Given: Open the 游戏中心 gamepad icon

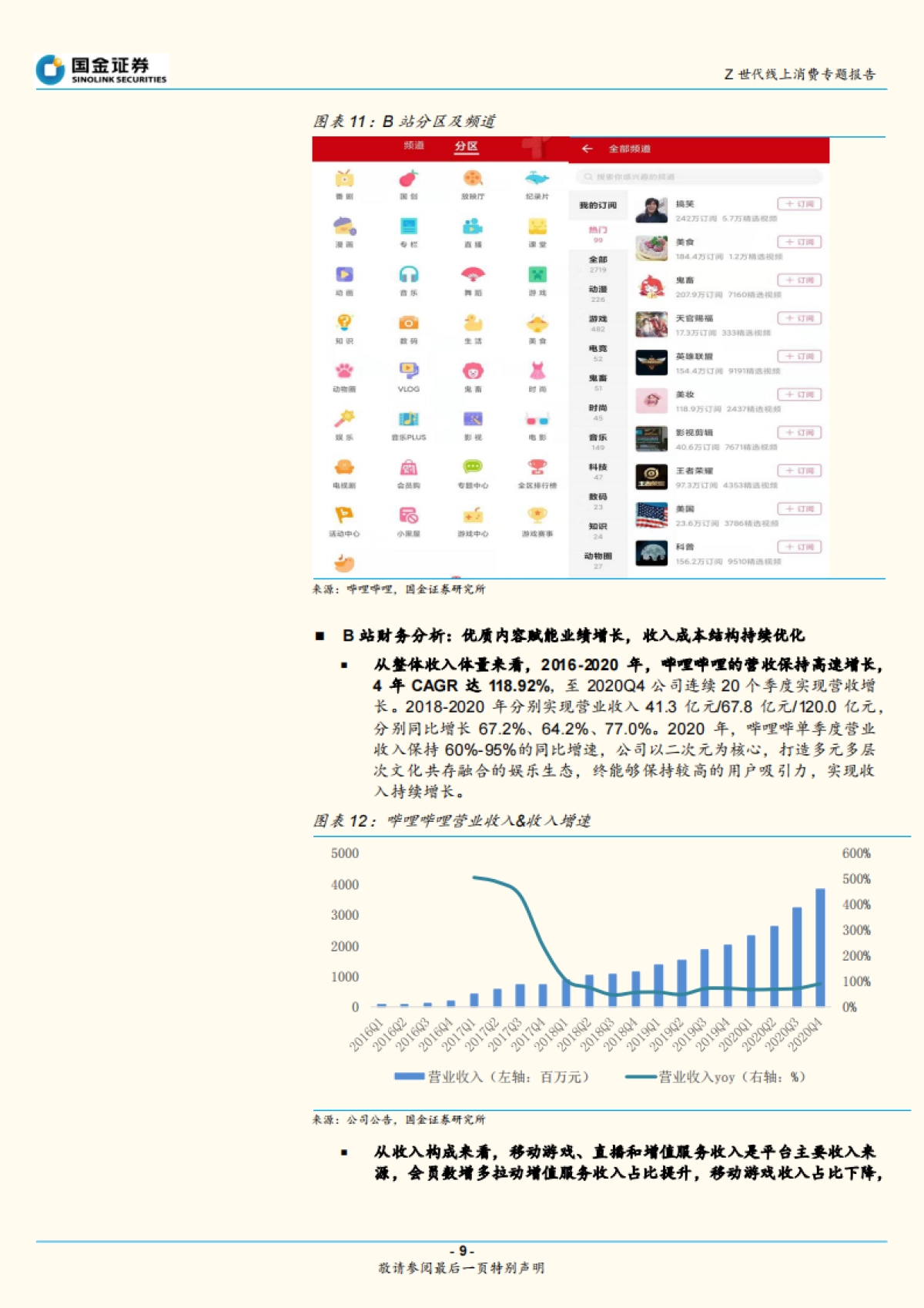Looking at the screenshot, I should point(473,515).
